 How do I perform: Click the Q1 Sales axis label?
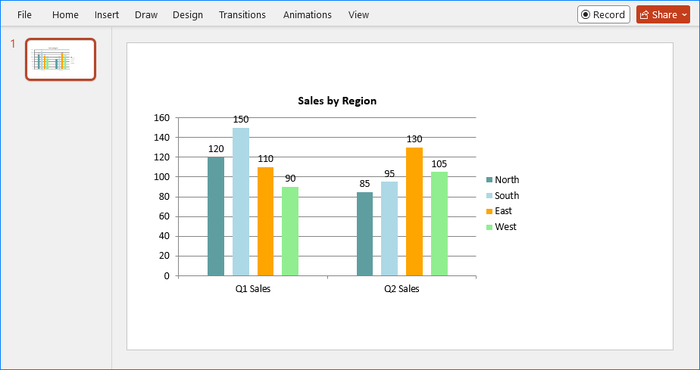tap(253, 289)
